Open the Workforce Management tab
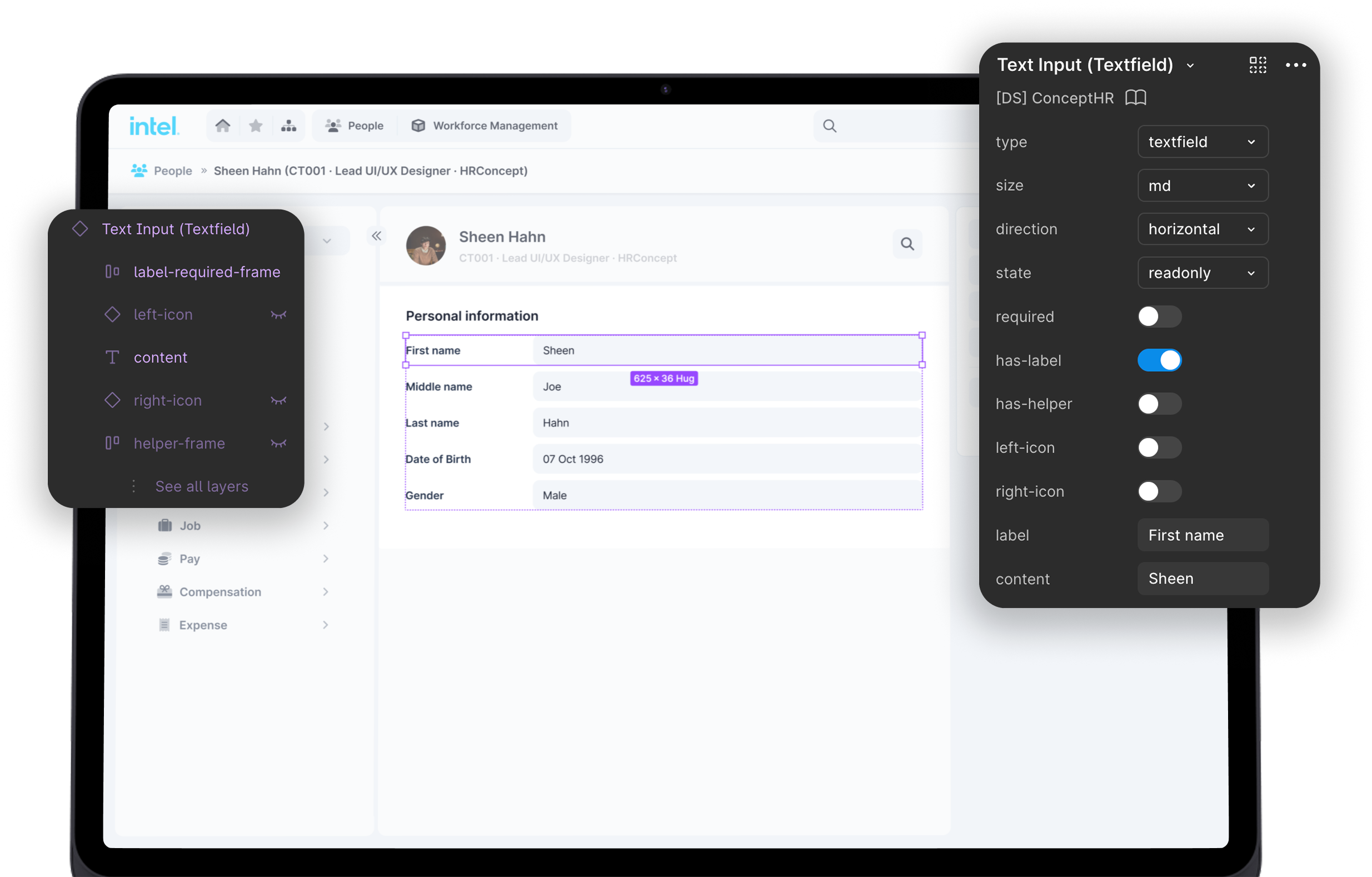The image size is (1372, 877). [x=485, y=126]
